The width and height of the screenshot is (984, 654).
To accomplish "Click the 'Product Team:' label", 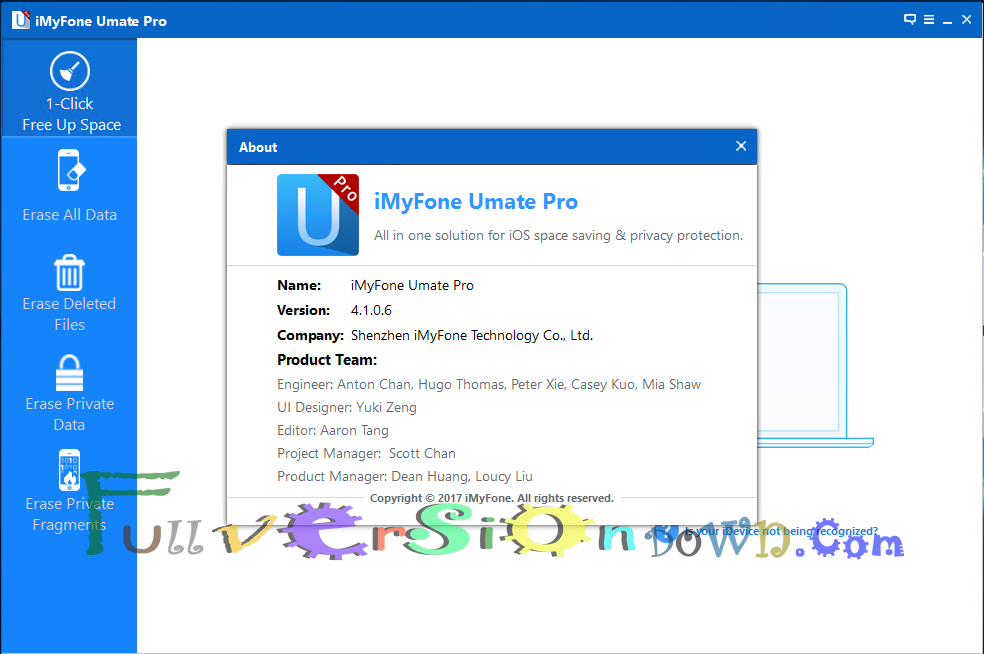I will pos(327,360).
